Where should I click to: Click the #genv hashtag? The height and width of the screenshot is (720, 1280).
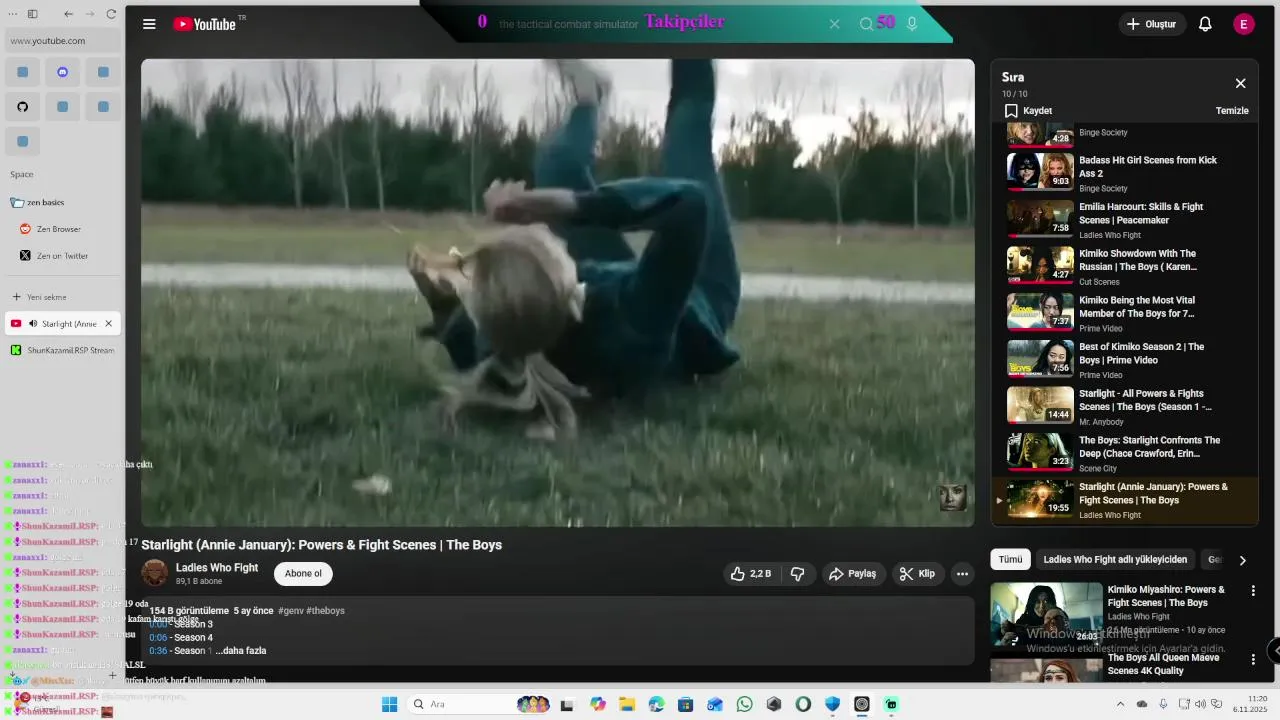coord(291,611)
